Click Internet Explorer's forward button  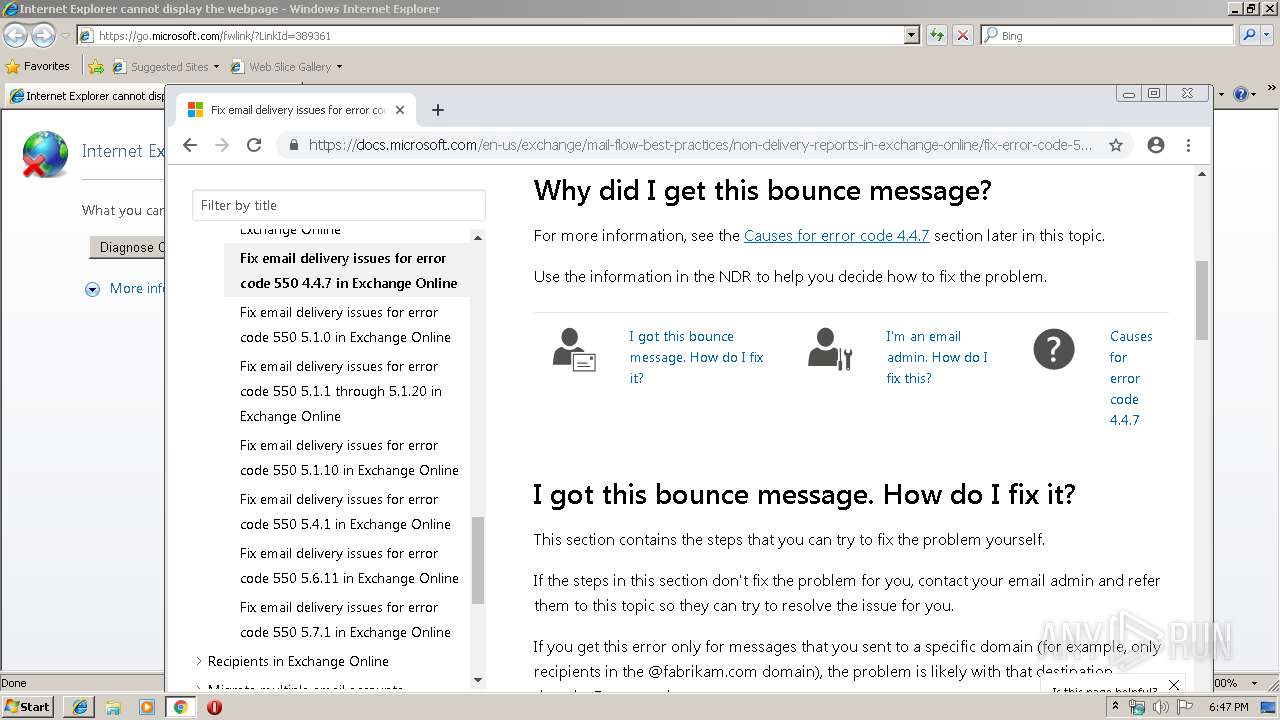point(43,35)
